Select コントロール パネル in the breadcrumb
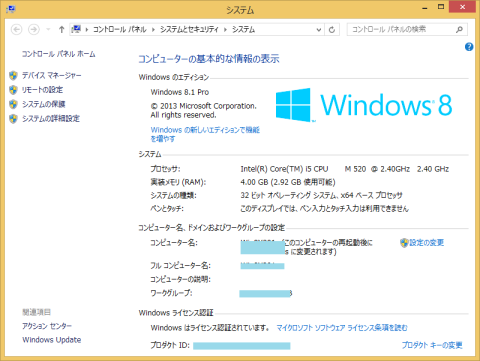The width and height of the screenshot is (480, 361). 119,30
